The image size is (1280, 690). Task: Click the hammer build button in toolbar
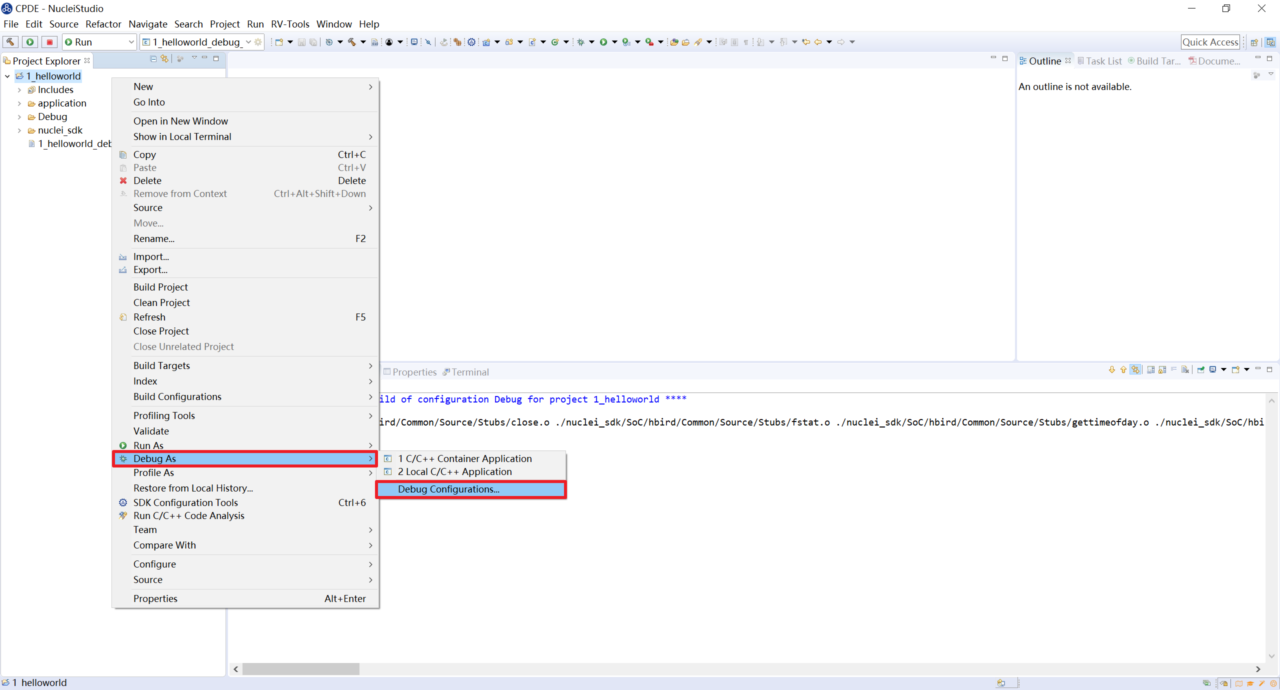pyautogui.click(x=11, y=42)
